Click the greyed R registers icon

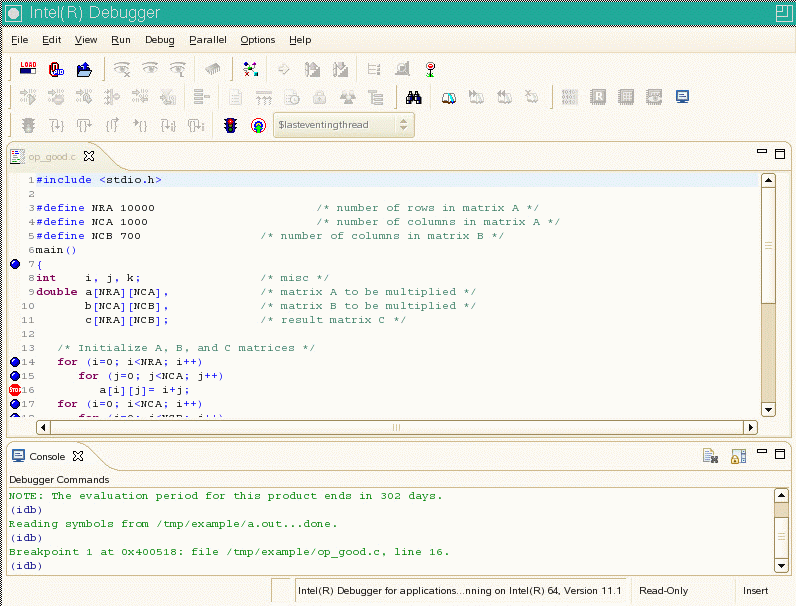coord(598,96)
